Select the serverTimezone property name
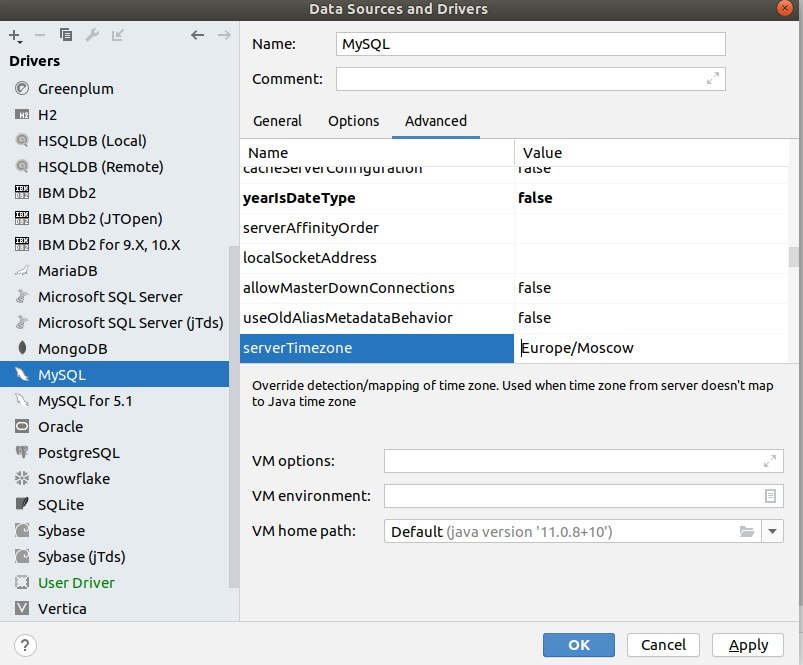Image resolution: width=803 pixels, height=665 pixels. pos(377,348)
